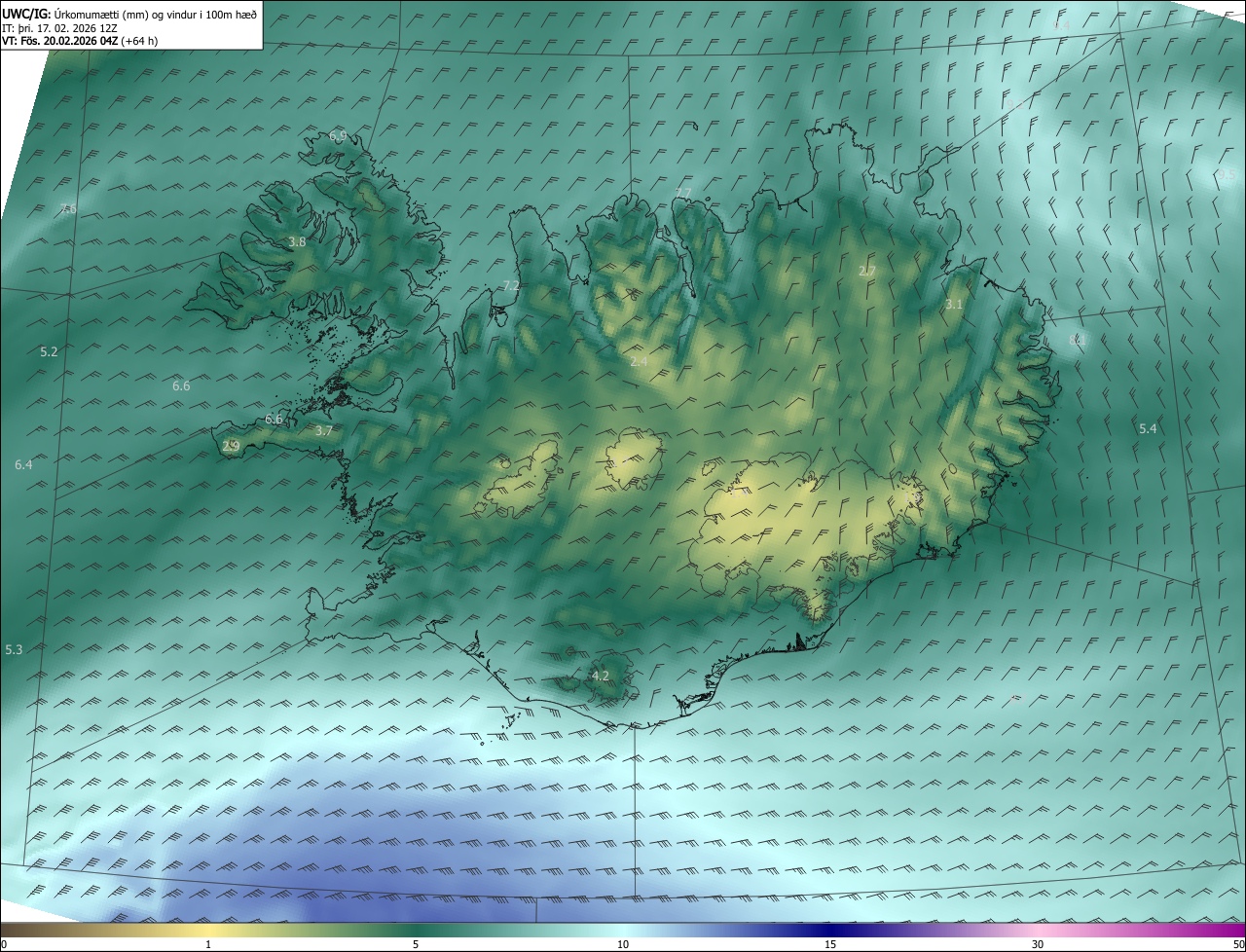The width and height of the screenshot is (1246, 952).
Task: Click the 10 tick on color scale
Action: click(x=623, y=945)
